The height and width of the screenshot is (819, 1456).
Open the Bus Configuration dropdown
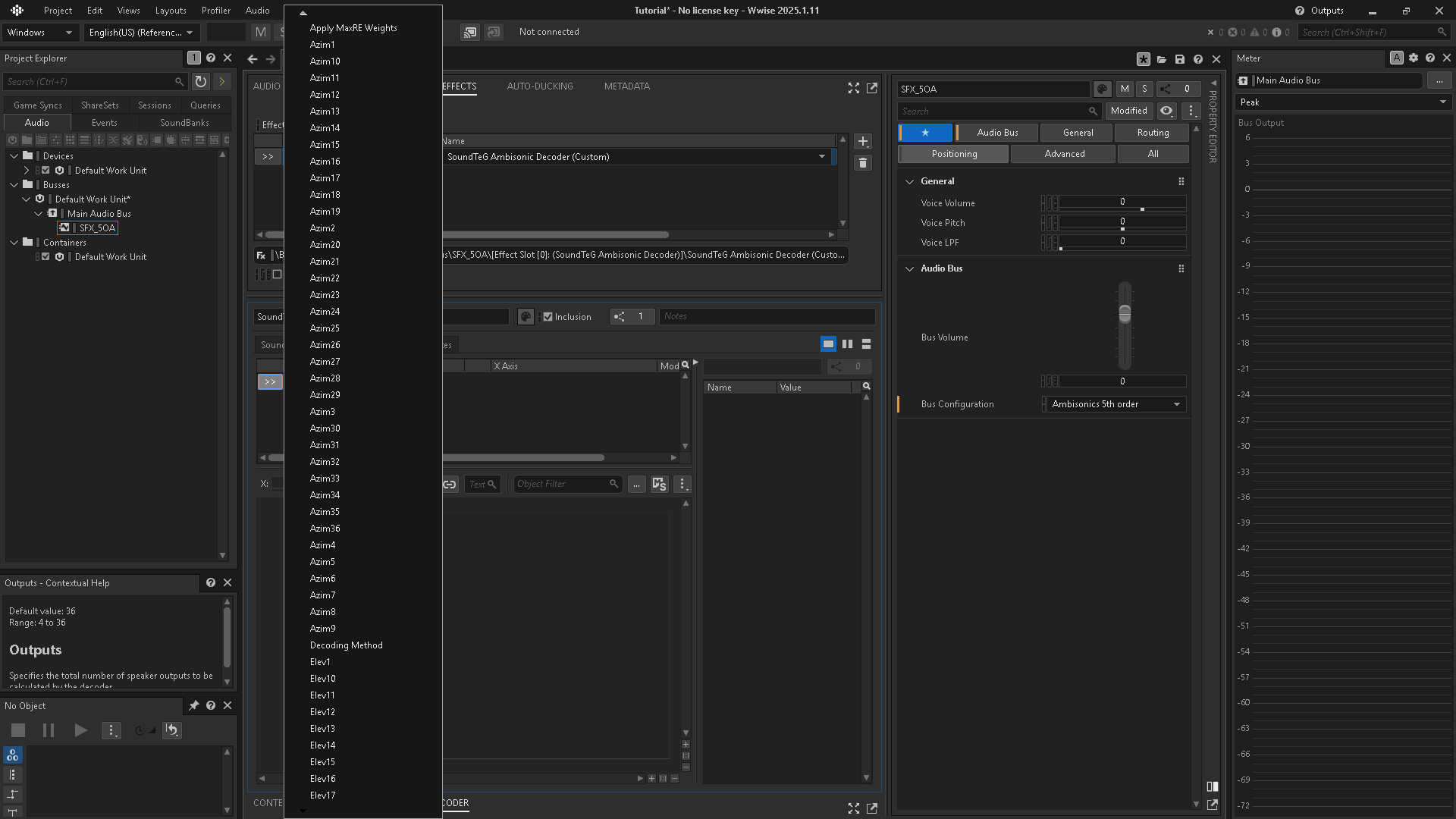coord(1115,404)
